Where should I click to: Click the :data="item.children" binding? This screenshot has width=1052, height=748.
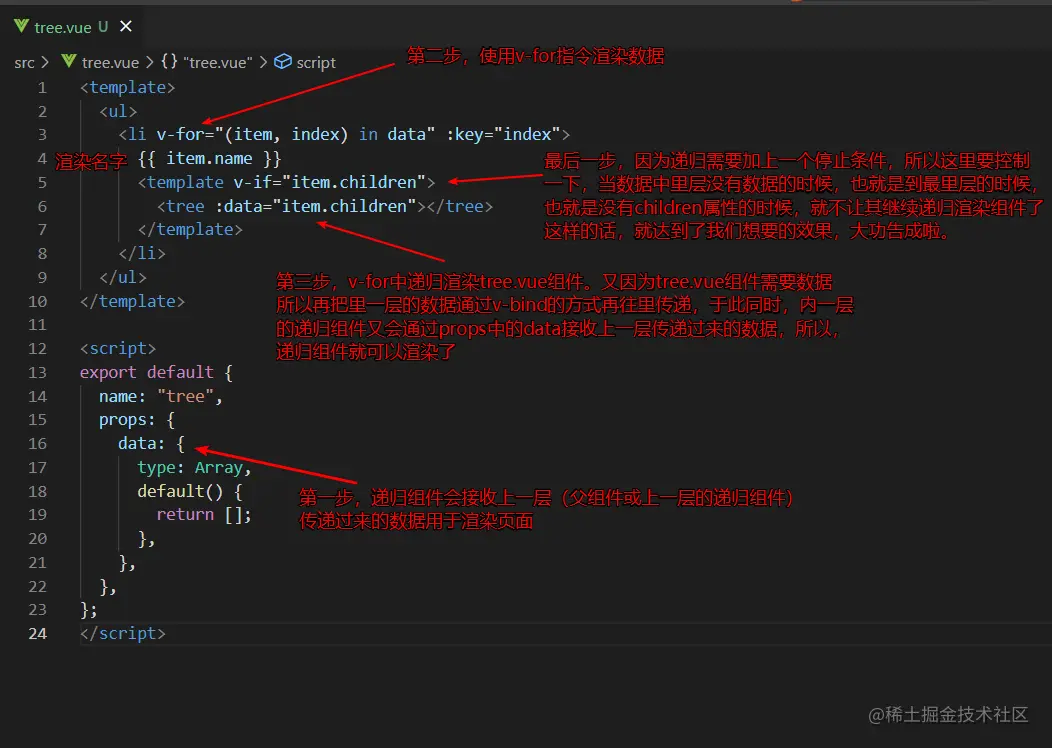(x=316, y=206)
